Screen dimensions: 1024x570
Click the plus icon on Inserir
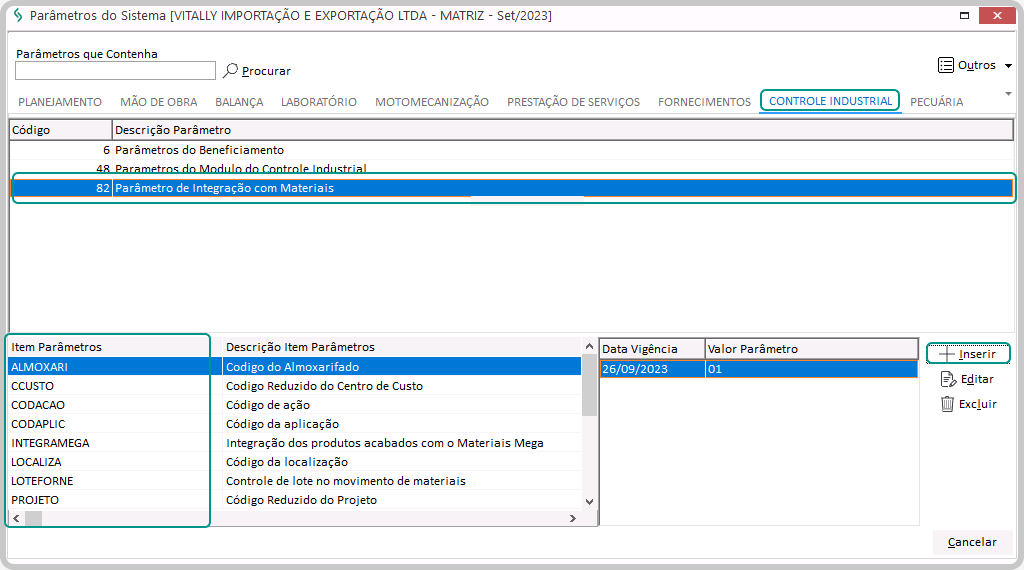click(x=946, y=354)
